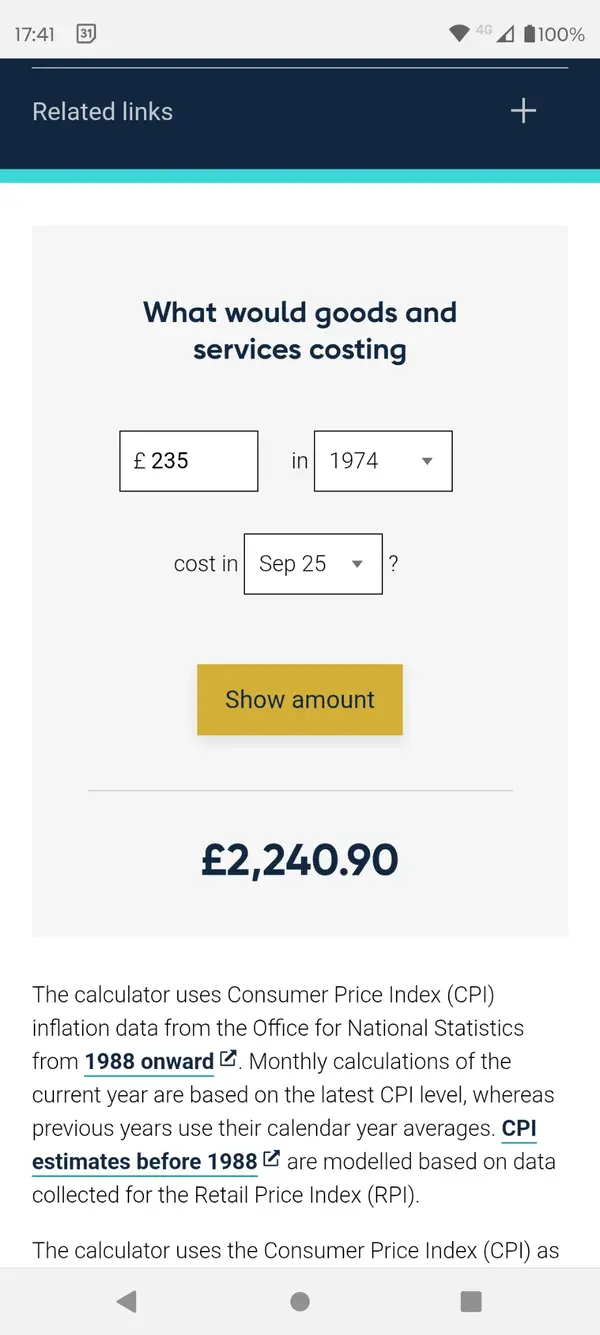The width and height of the screenshot is (600, 1335).
Task: Click the Show amount button
Action: 300,700
